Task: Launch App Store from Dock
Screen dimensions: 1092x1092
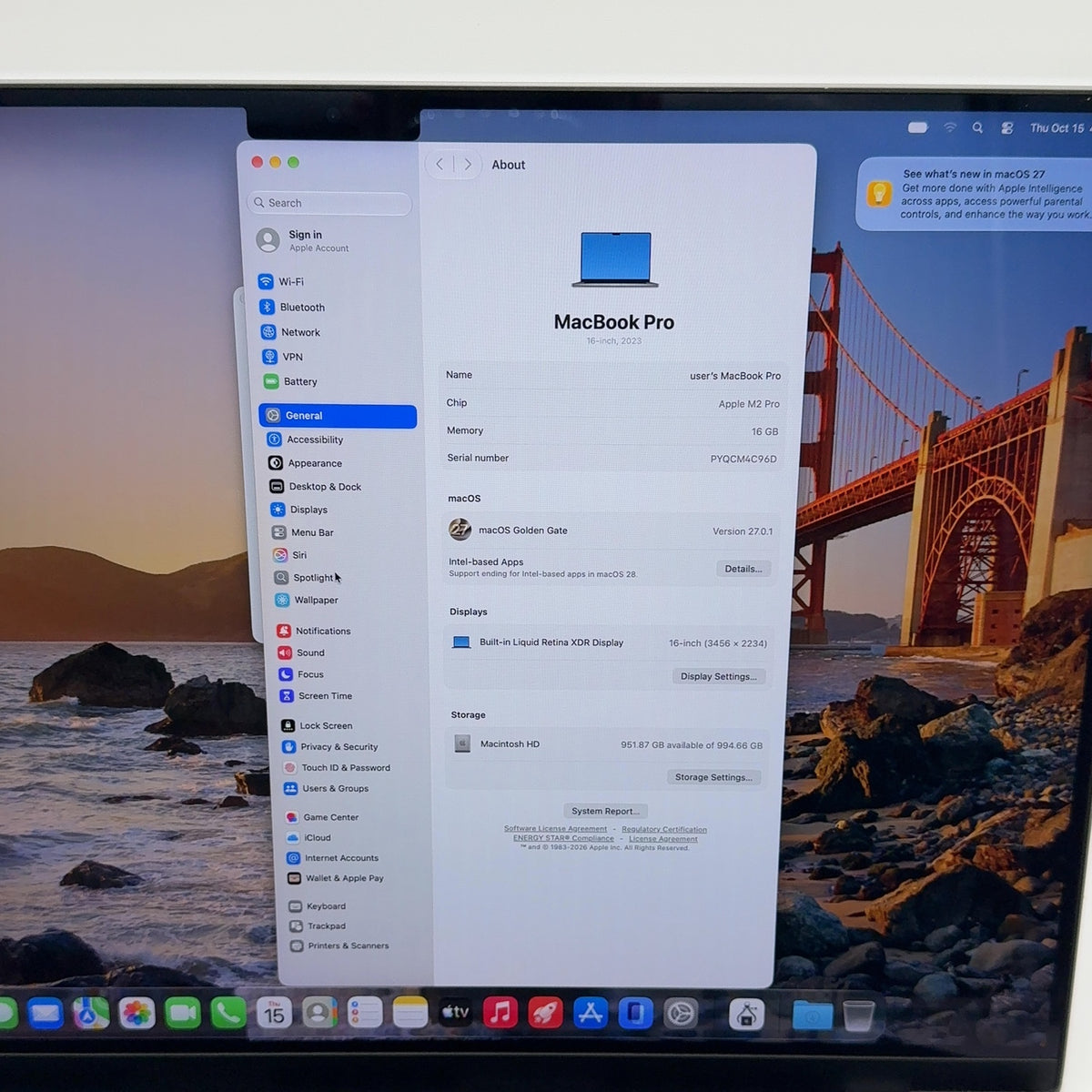Action: (x=591, y=1013)
